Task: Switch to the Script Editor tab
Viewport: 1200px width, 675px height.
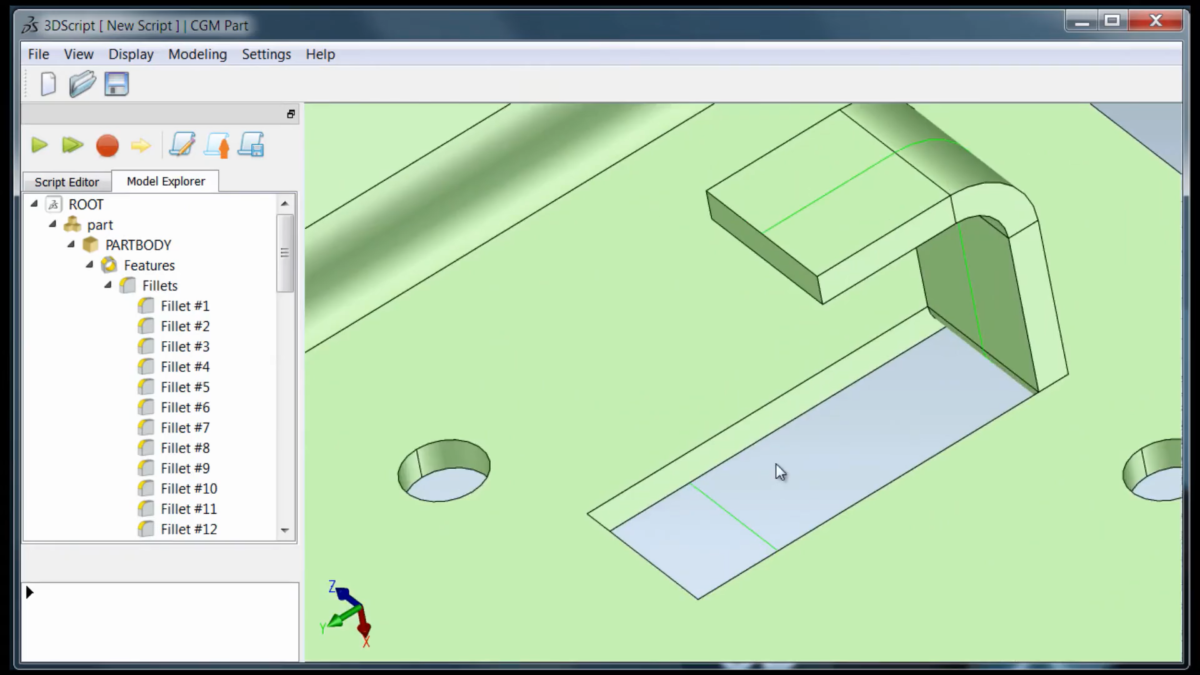Action: (x=67, y=182)
